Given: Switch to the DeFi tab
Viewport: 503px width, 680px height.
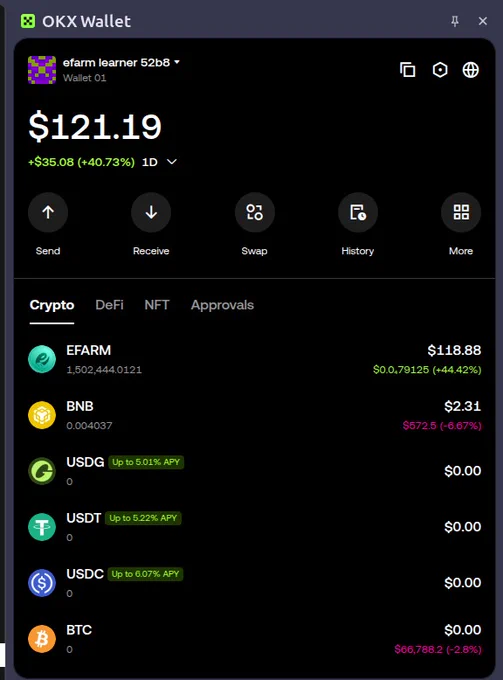Looking at the screenshot, I should (109, 305).
